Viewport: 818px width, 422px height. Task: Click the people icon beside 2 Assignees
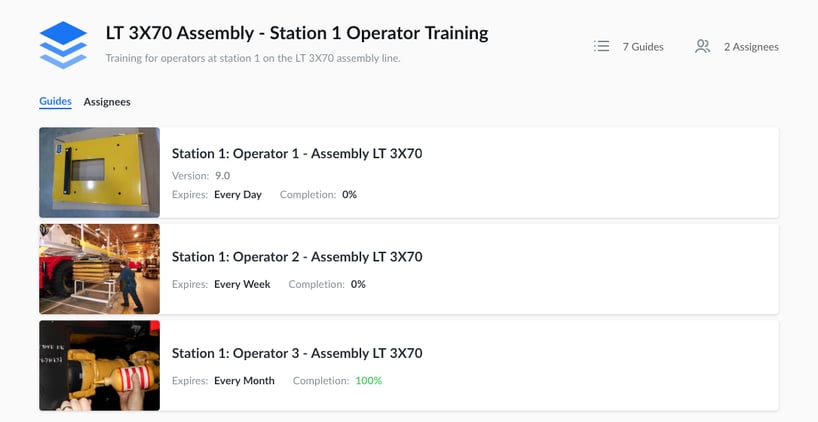[x=702, y=46]
